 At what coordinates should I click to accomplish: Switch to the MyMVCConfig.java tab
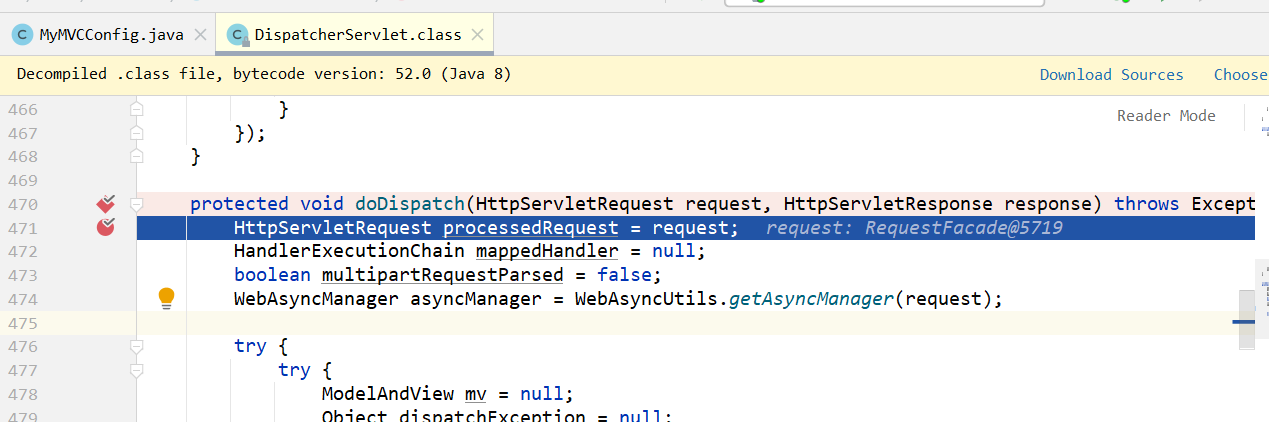111,35
